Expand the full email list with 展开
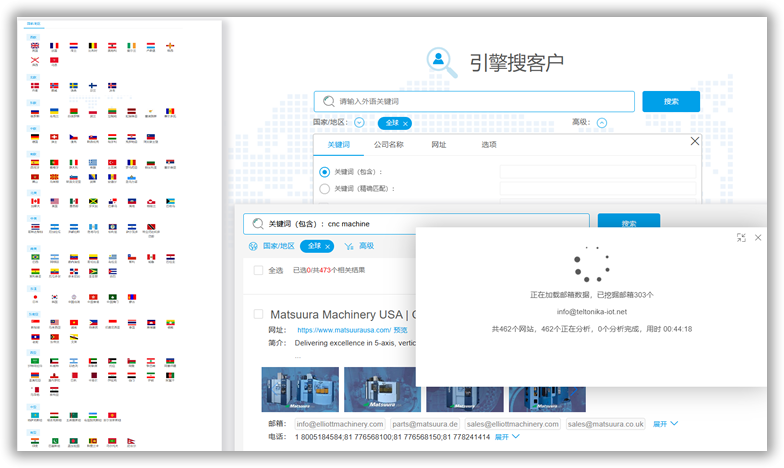This screenshot has width=784, height=468. pyautogui.click(x=665, y=424)
